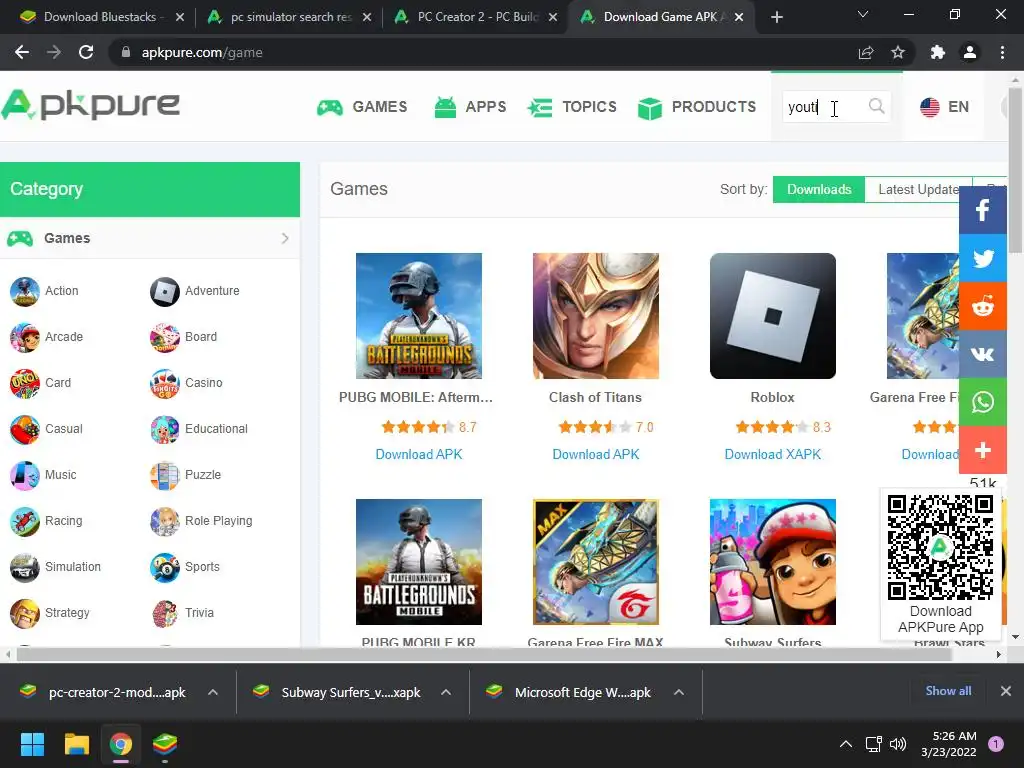Sort games by Latest Update
Viewport: 1024px width, 768px height.
(x=918, y=189)
